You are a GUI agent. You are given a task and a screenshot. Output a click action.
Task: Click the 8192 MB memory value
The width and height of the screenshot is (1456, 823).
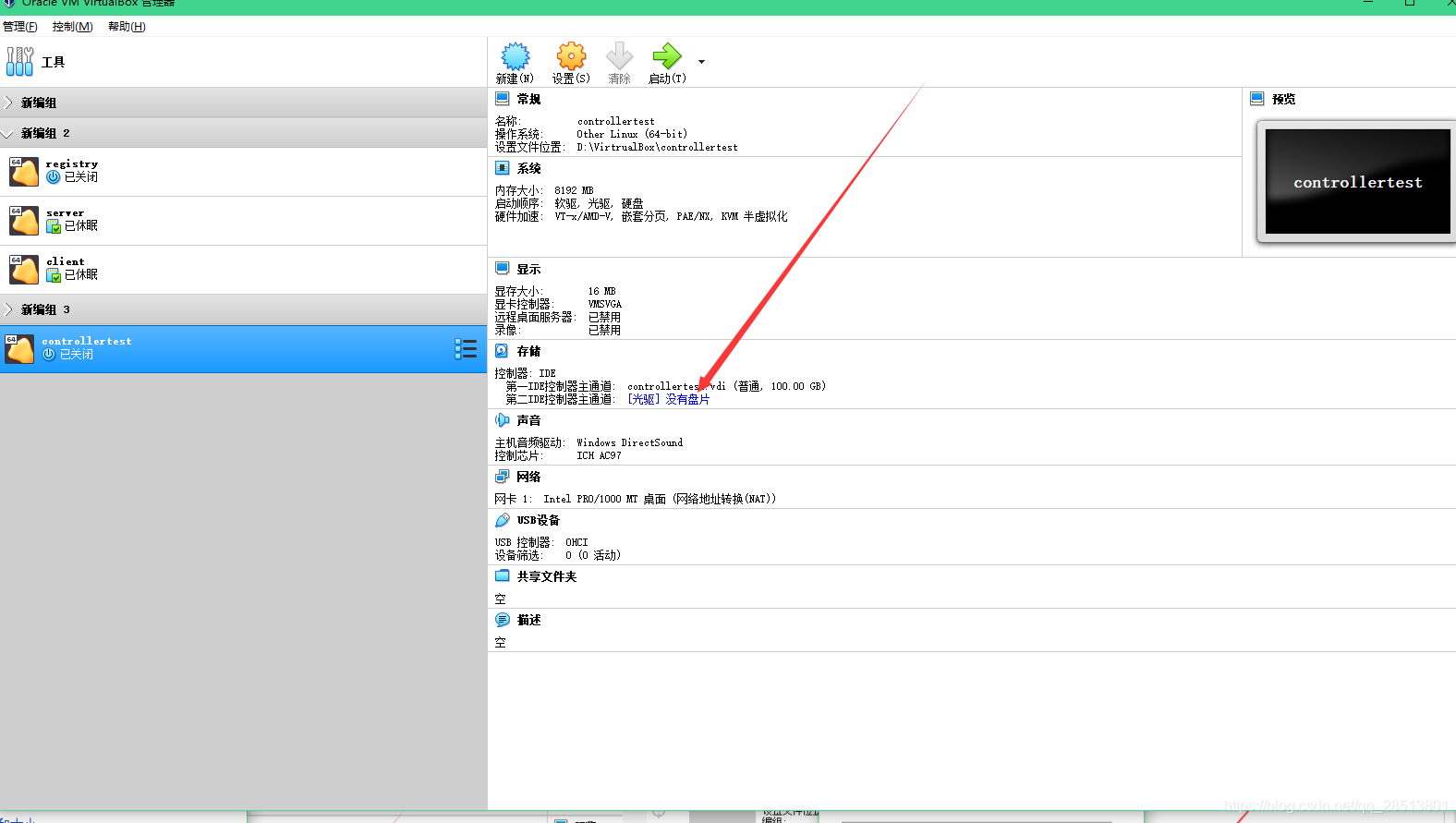click(574, 190)
